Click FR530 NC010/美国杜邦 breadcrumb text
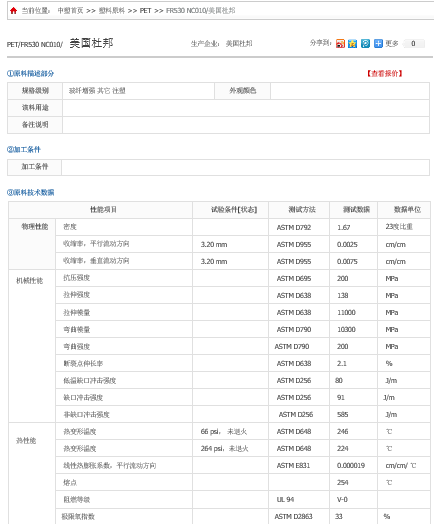The height and width of the screenshot is (524, 434). 200,11
